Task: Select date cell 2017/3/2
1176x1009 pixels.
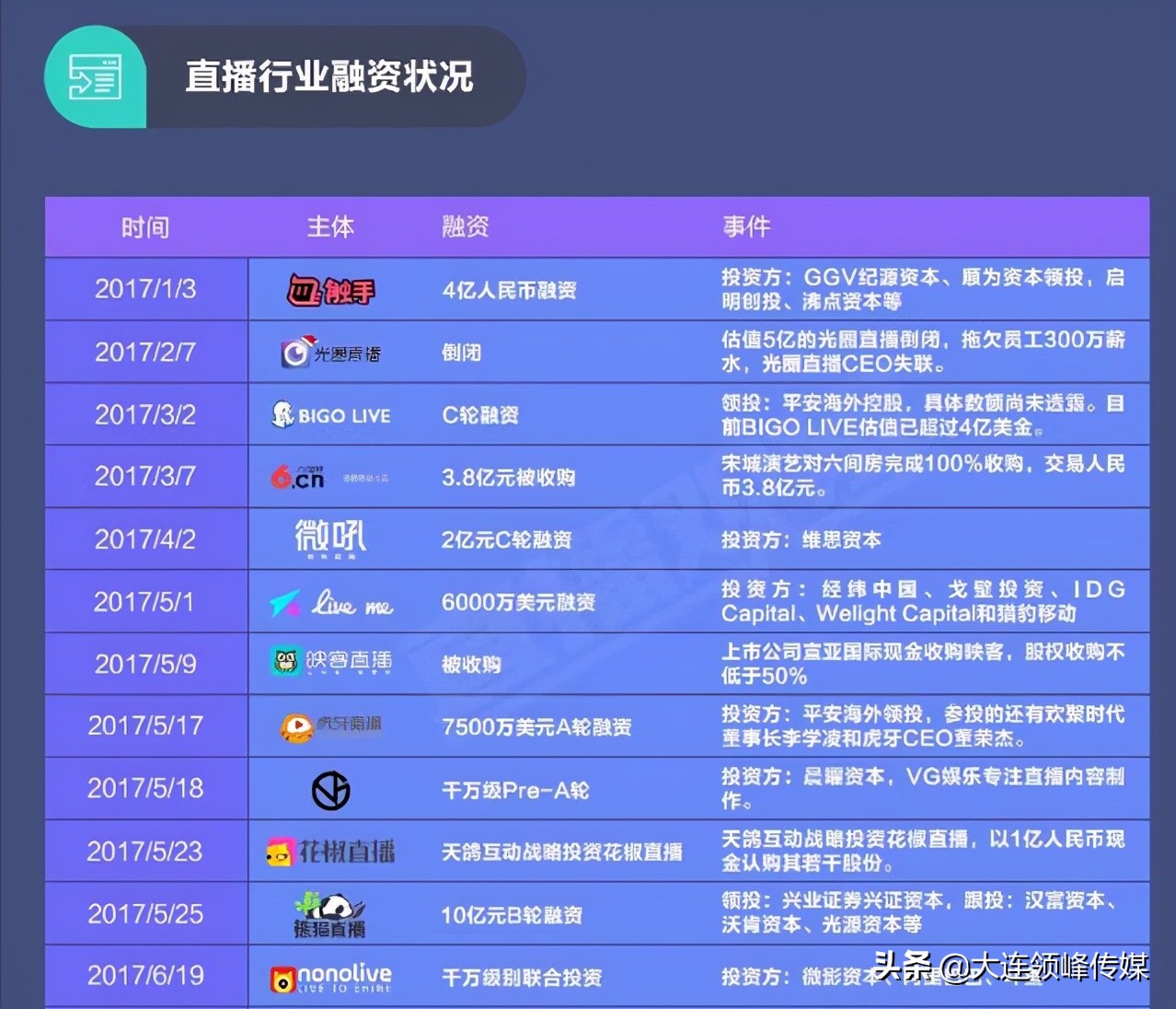Action: coord(145,414)
